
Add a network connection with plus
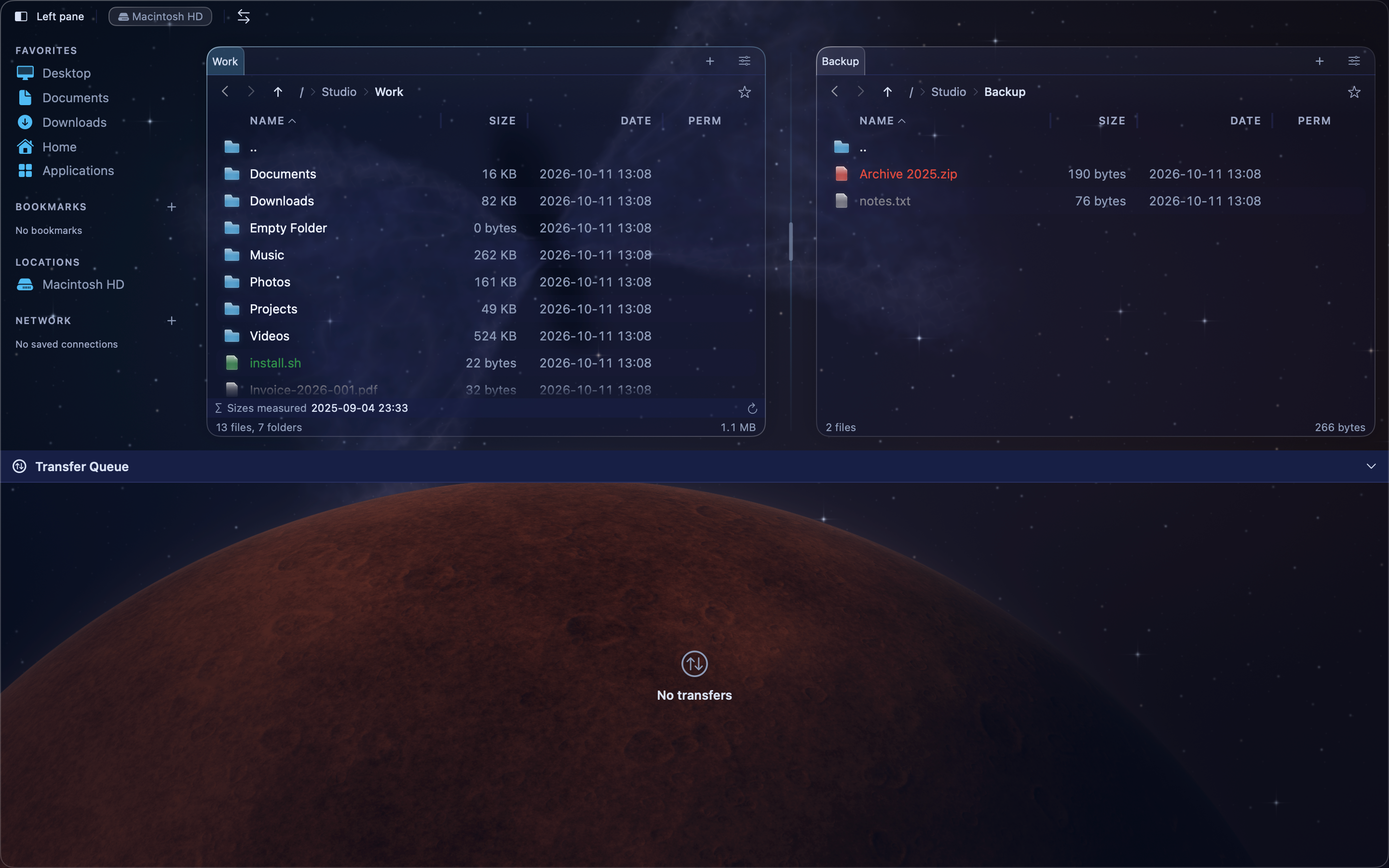pyautogui.click(x=171, y=320)
